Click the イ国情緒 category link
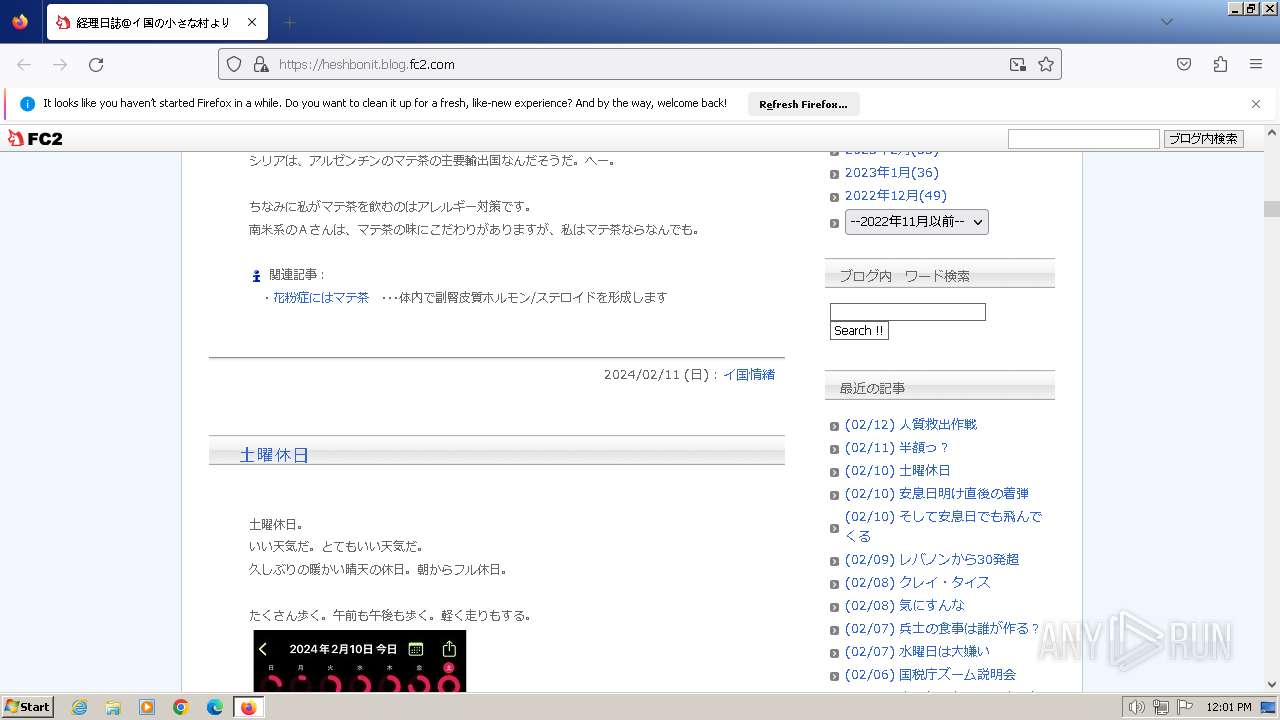 tap(749, 375)
